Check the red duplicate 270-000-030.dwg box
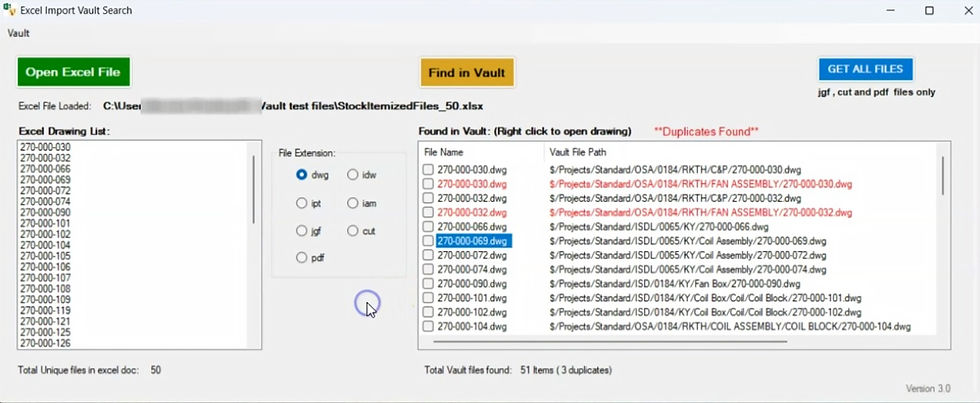Viewport: 980px width, 403px height. click(428, 184)
